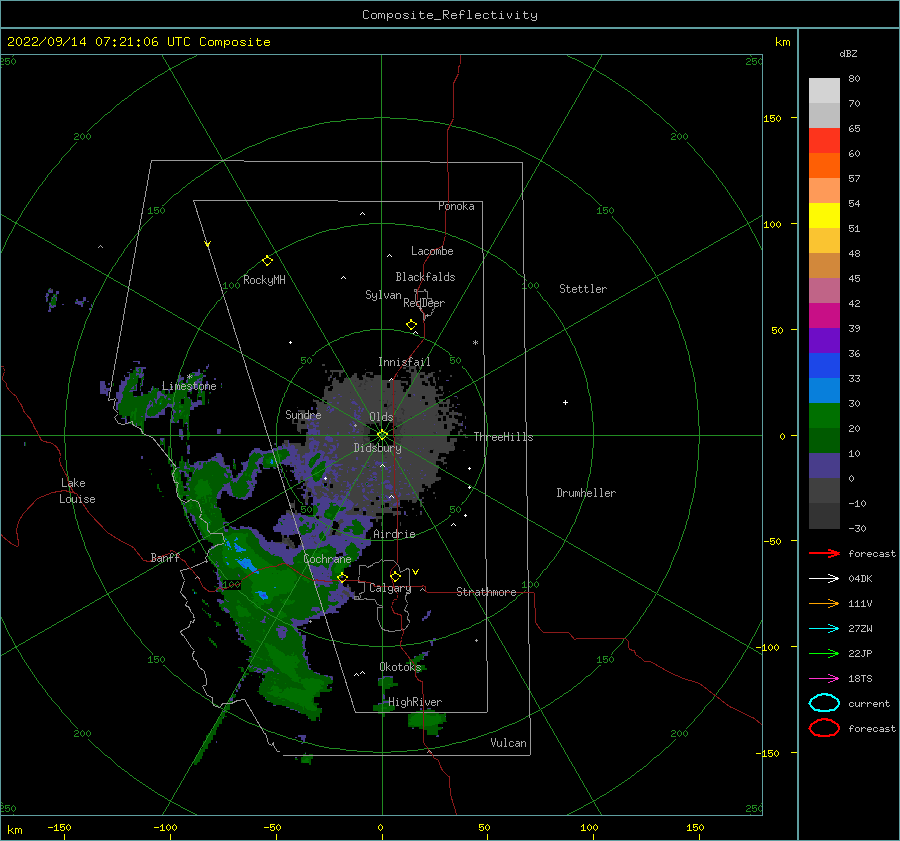Image resolution: width=900 pixels, height=841 pixels.
Task: Click the 04DK legend label
Action: point(860,579)
